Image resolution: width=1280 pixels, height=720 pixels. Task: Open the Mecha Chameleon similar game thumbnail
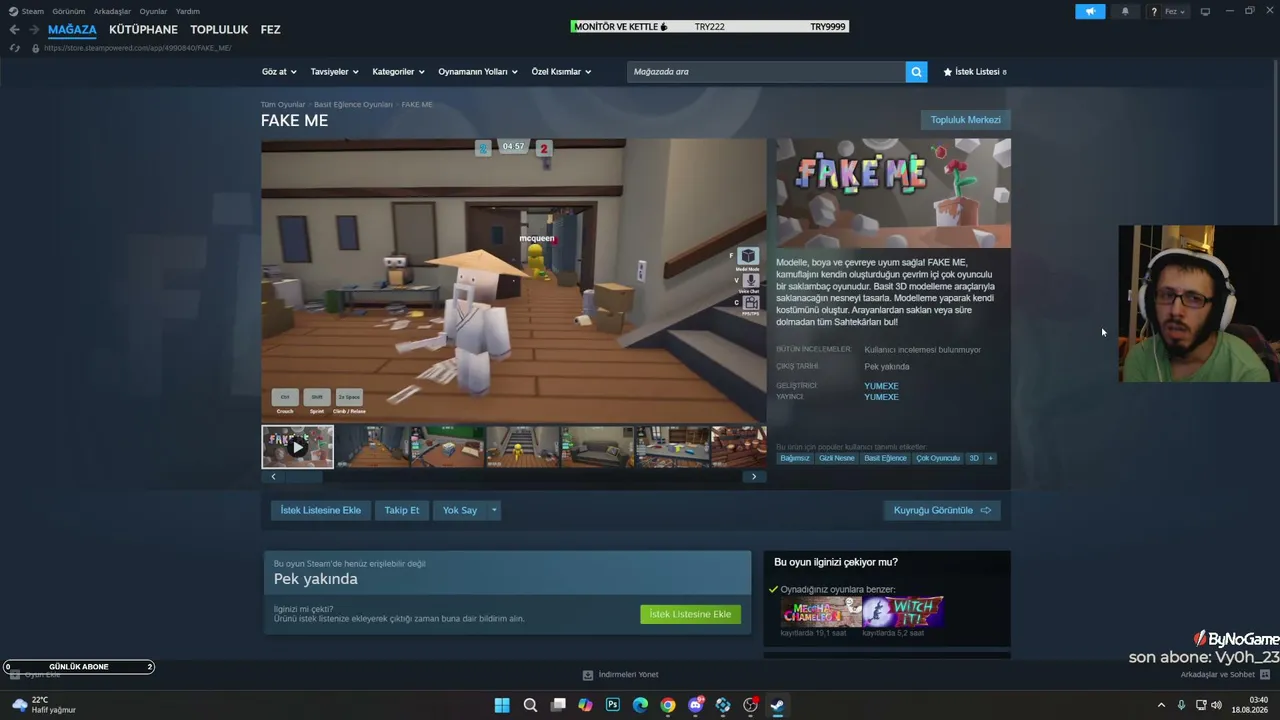(821, 611)
